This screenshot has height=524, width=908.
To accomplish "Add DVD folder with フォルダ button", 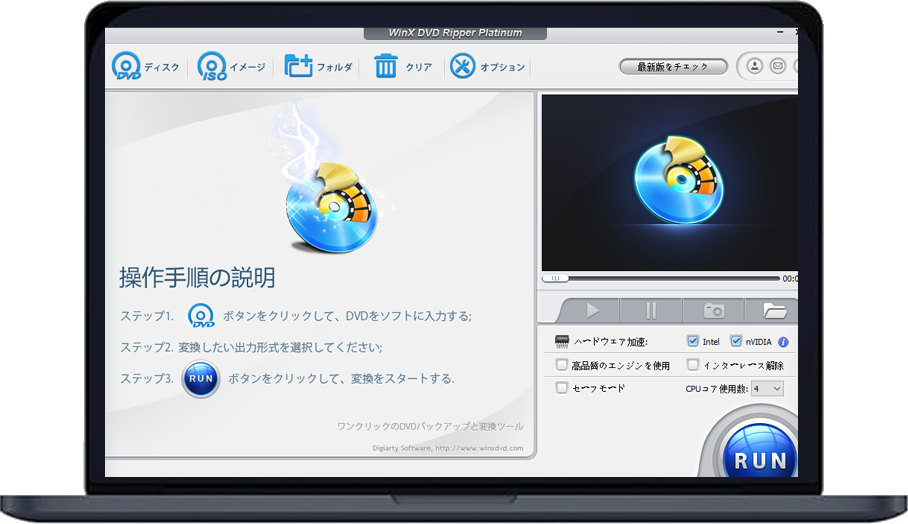I will [x=318, y=66].
